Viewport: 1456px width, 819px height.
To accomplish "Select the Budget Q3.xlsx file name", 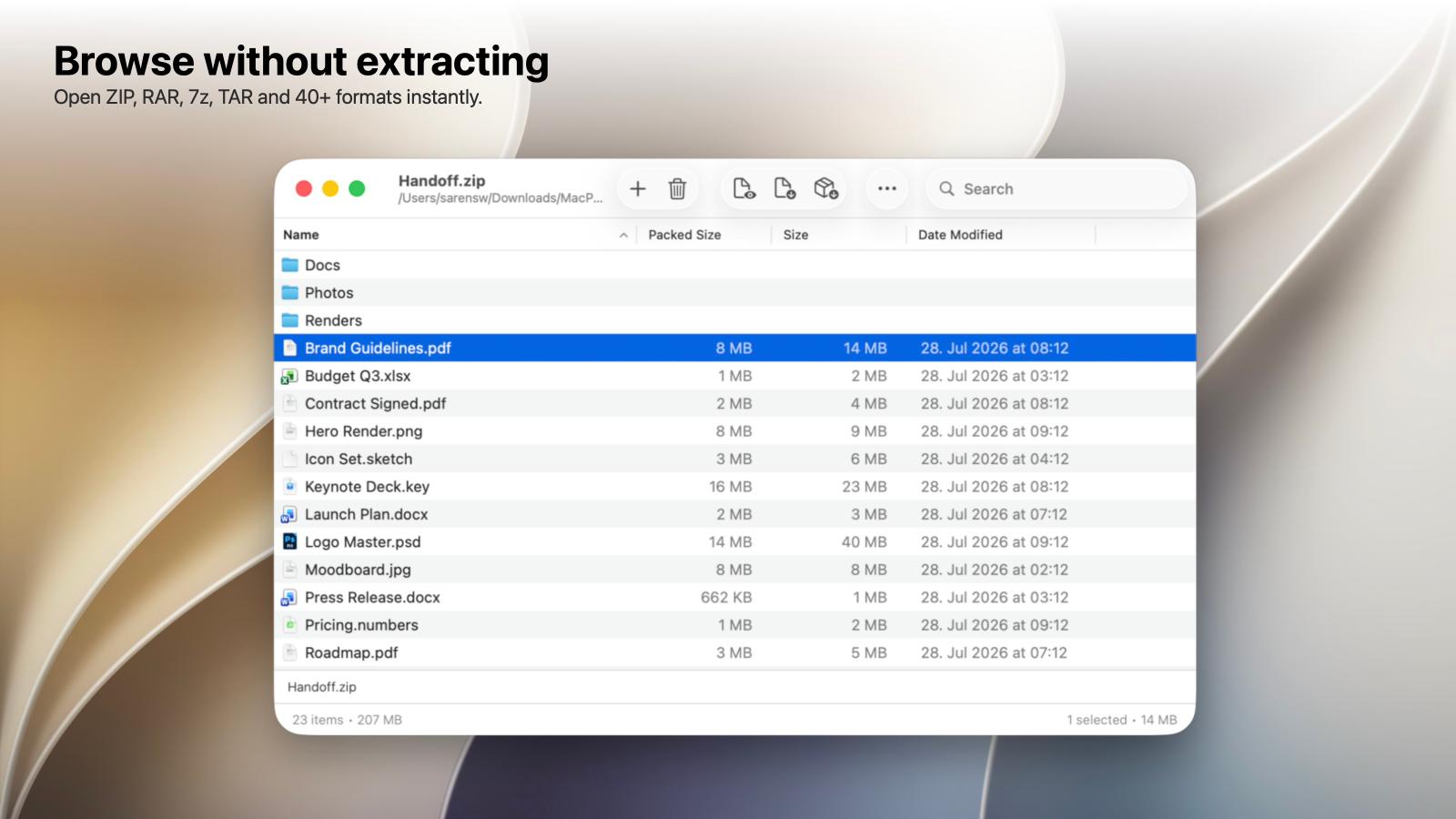I will click(358, 376).
